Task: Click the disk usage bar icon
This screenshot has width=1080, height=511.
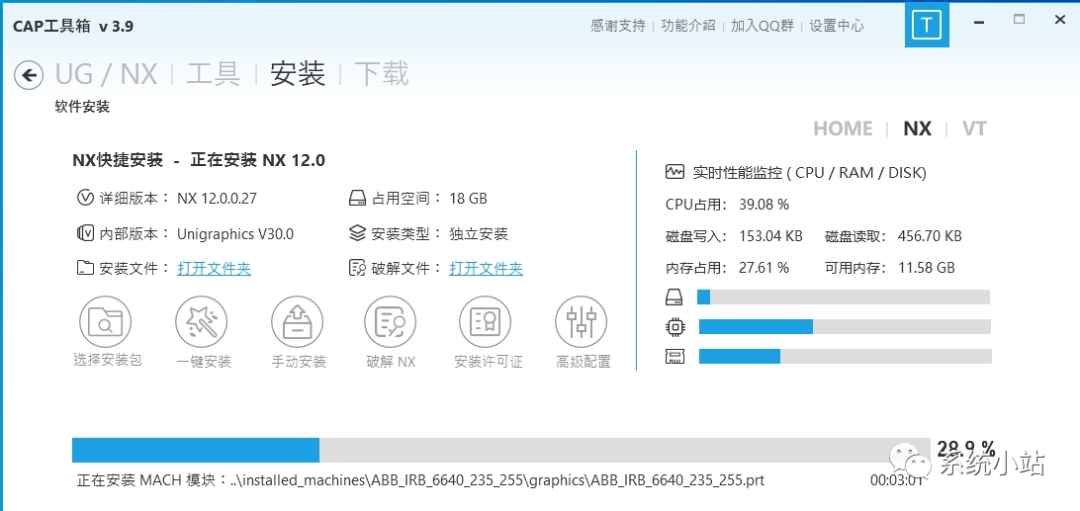Action: 674,297
